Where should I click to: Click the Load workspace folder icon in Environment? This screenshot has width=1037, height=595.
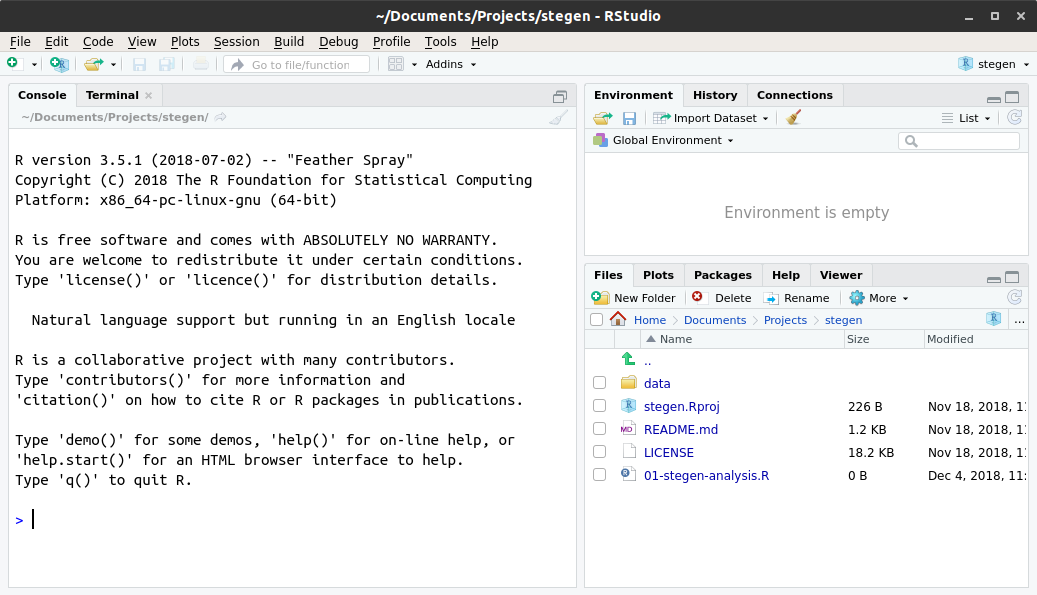click(602, 118)
